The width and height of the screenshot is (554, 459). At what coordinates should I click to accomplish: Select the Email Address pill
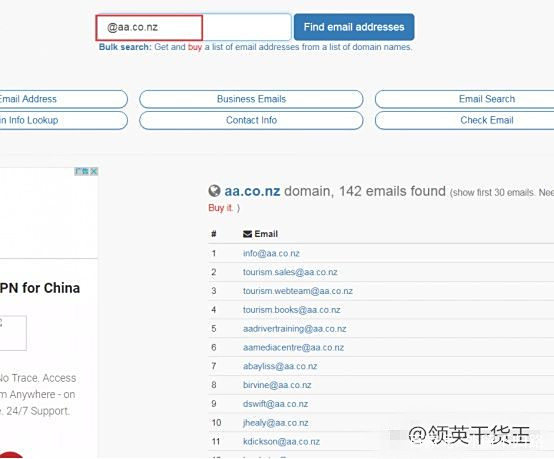pos(63,99)
